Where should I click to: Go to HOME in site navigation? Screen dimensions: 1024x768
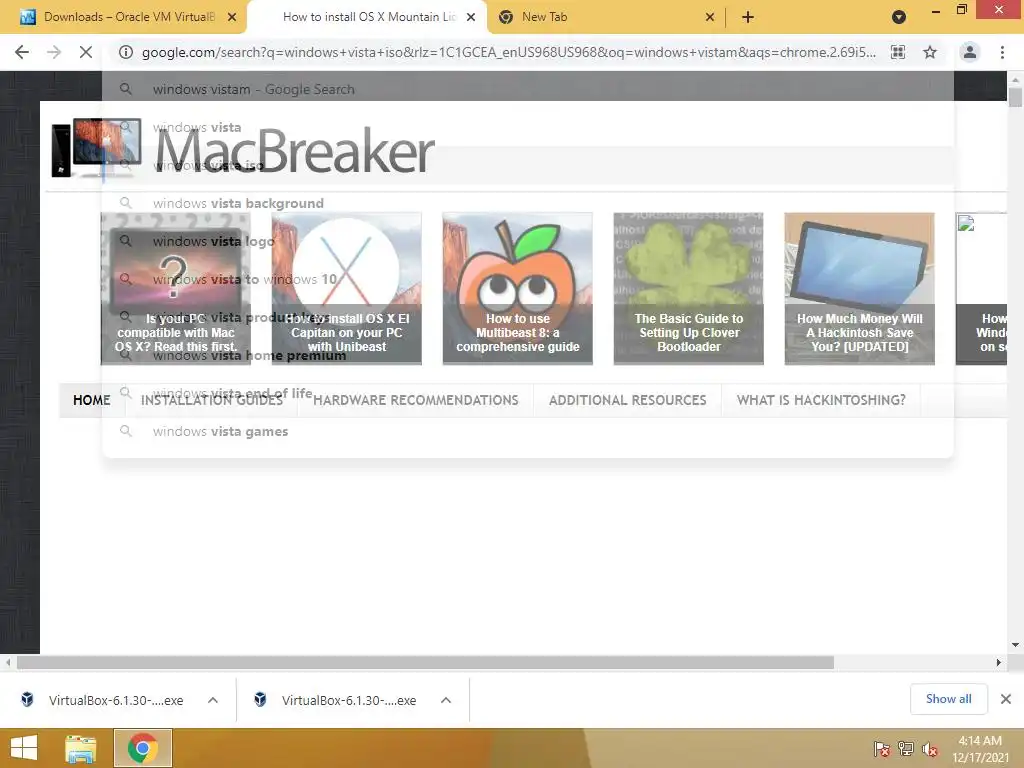(91, 400)
